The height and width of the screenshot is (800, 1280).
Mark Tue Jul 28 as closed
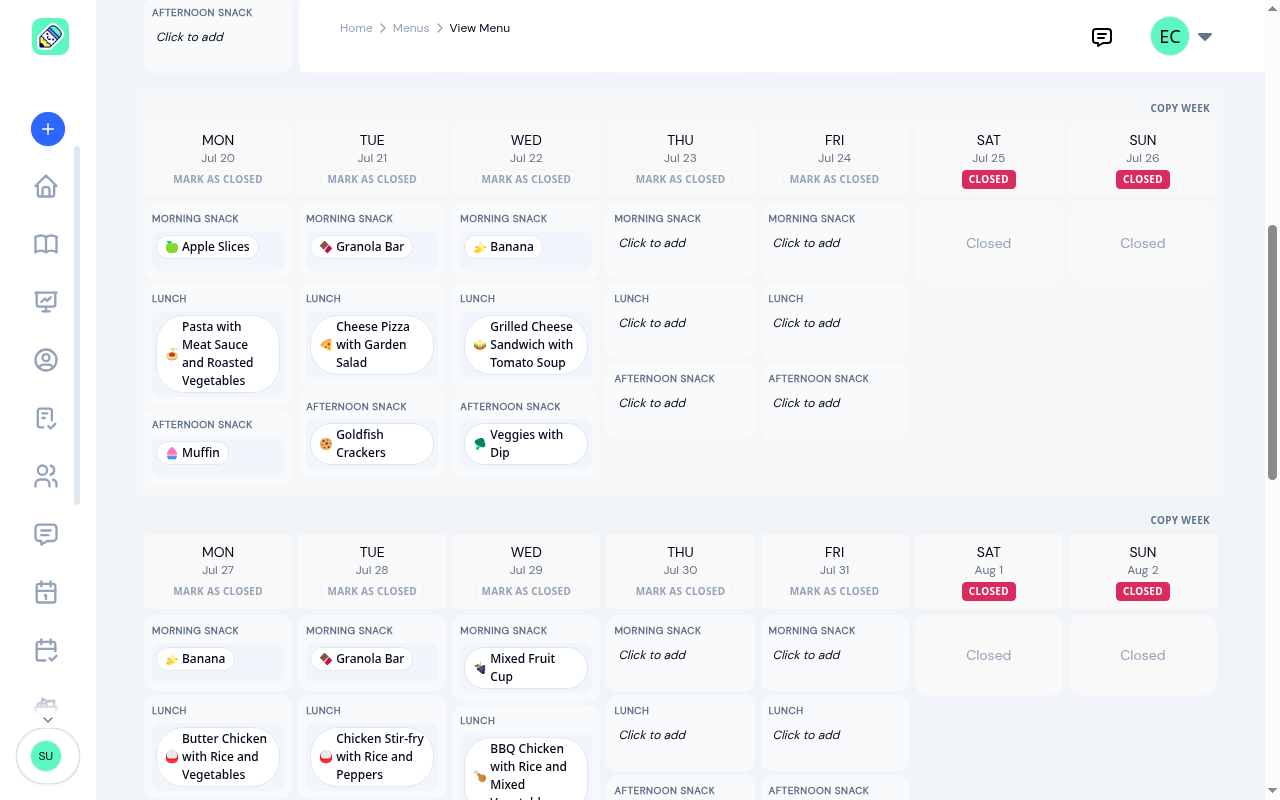point(372,591)
